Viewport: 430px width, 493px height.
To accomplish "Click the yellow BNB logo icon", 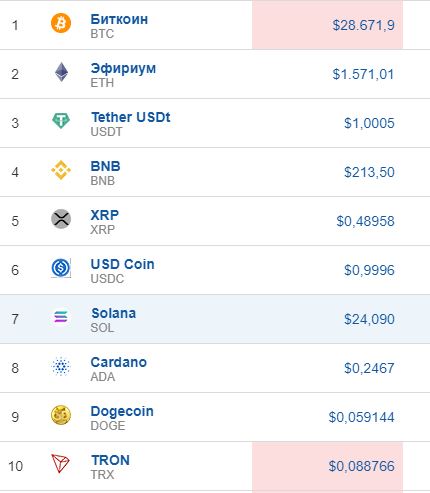I will [x=61, y=170].
